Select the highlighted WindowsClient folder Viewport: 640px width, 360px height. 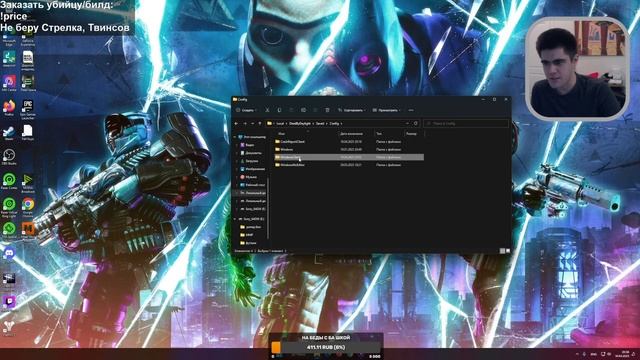(x=349, y=157)
